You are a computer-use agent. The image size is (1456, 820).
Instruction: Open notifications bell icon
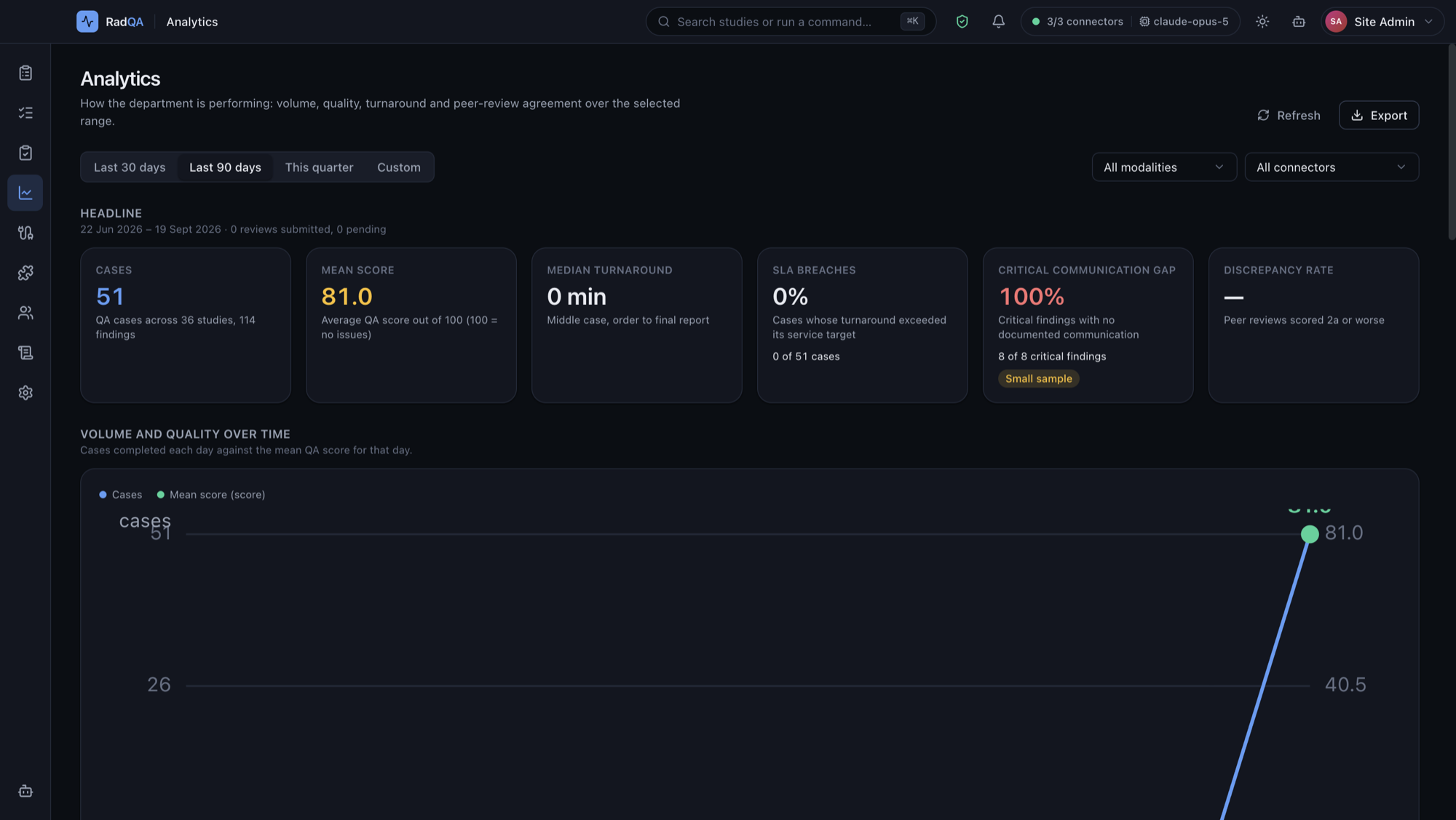coord(999,22)
